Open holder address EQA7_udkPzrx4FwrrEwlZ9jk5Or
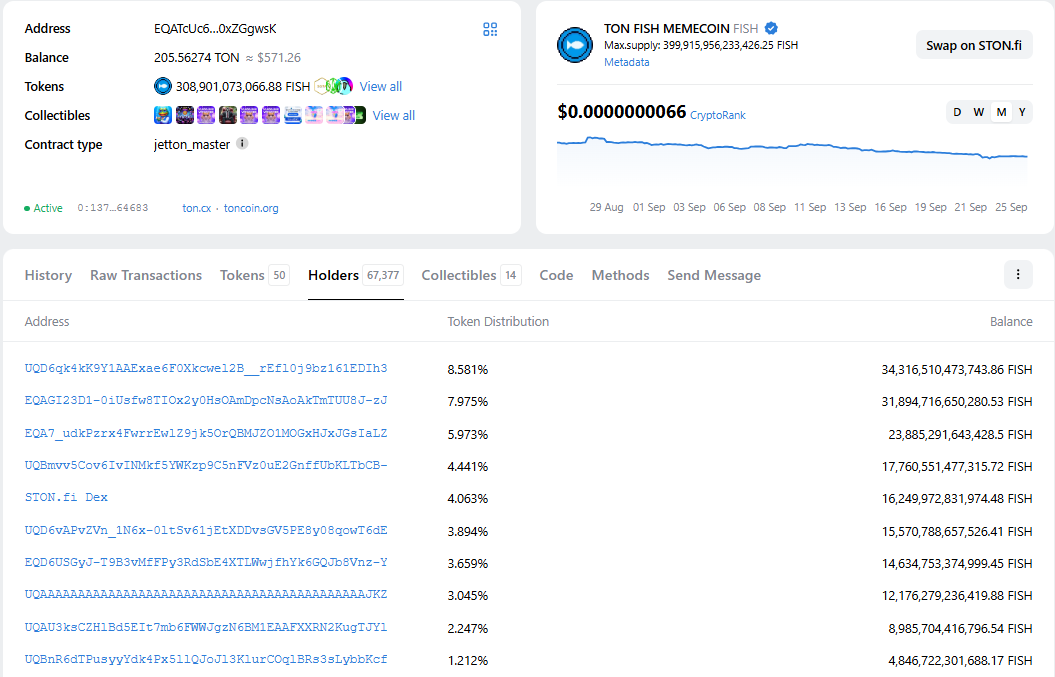The height and width of the screenshot is (677, 1055). coord(206,433)
